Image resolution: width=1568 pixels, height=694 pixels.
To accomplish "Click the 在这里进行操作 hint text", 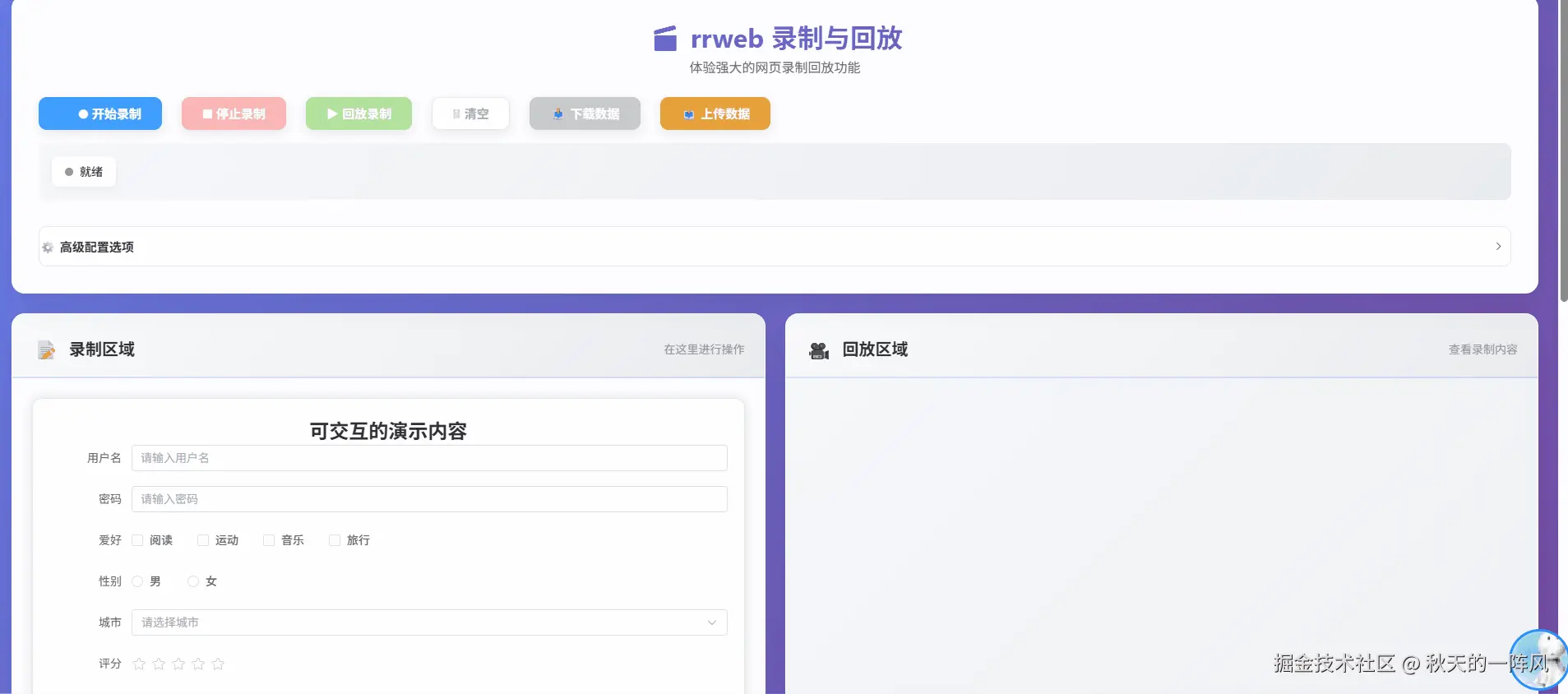I will [x=704, y=349].
